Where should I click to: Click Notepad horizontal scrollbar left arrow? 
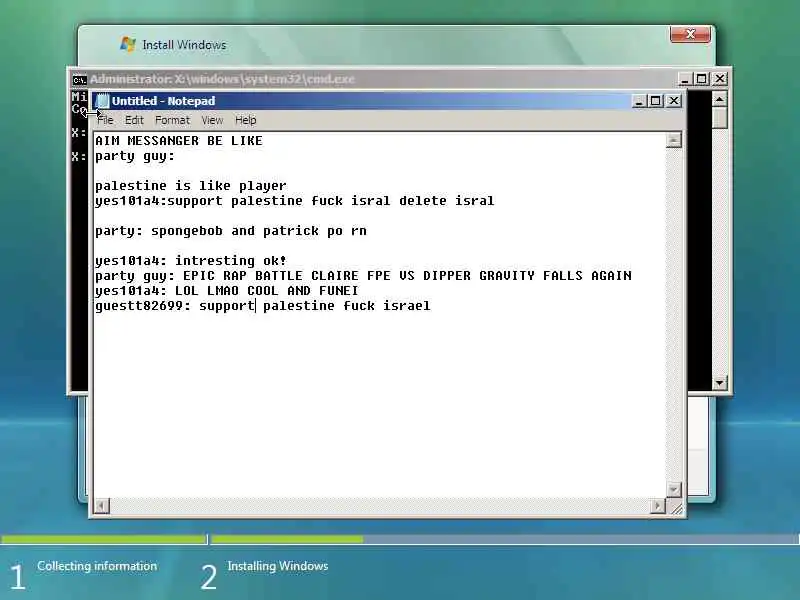(x=102, y=506)
